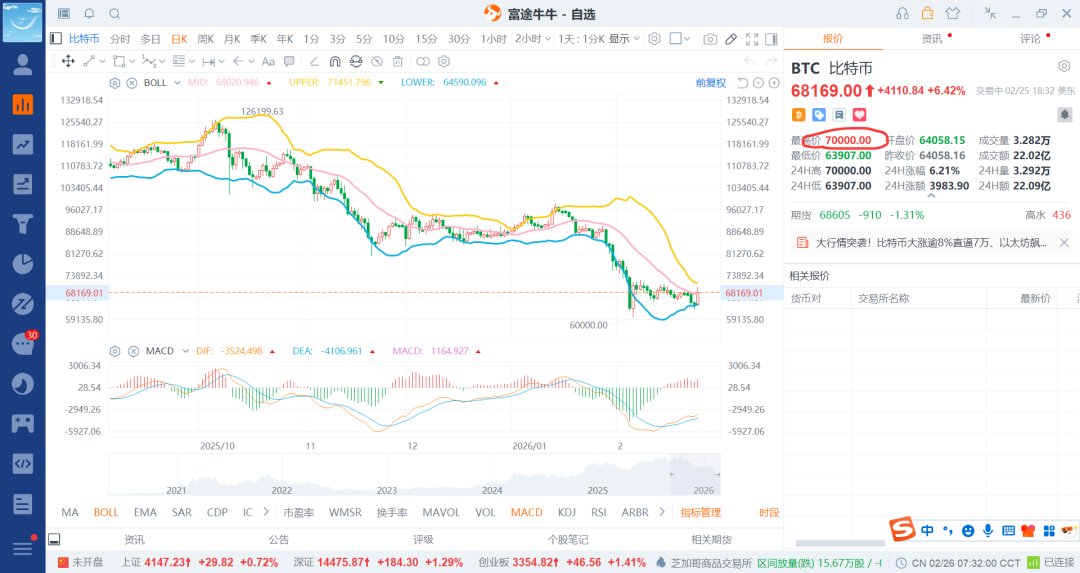Click the 前复权 adjustment button

coord(710,82)
